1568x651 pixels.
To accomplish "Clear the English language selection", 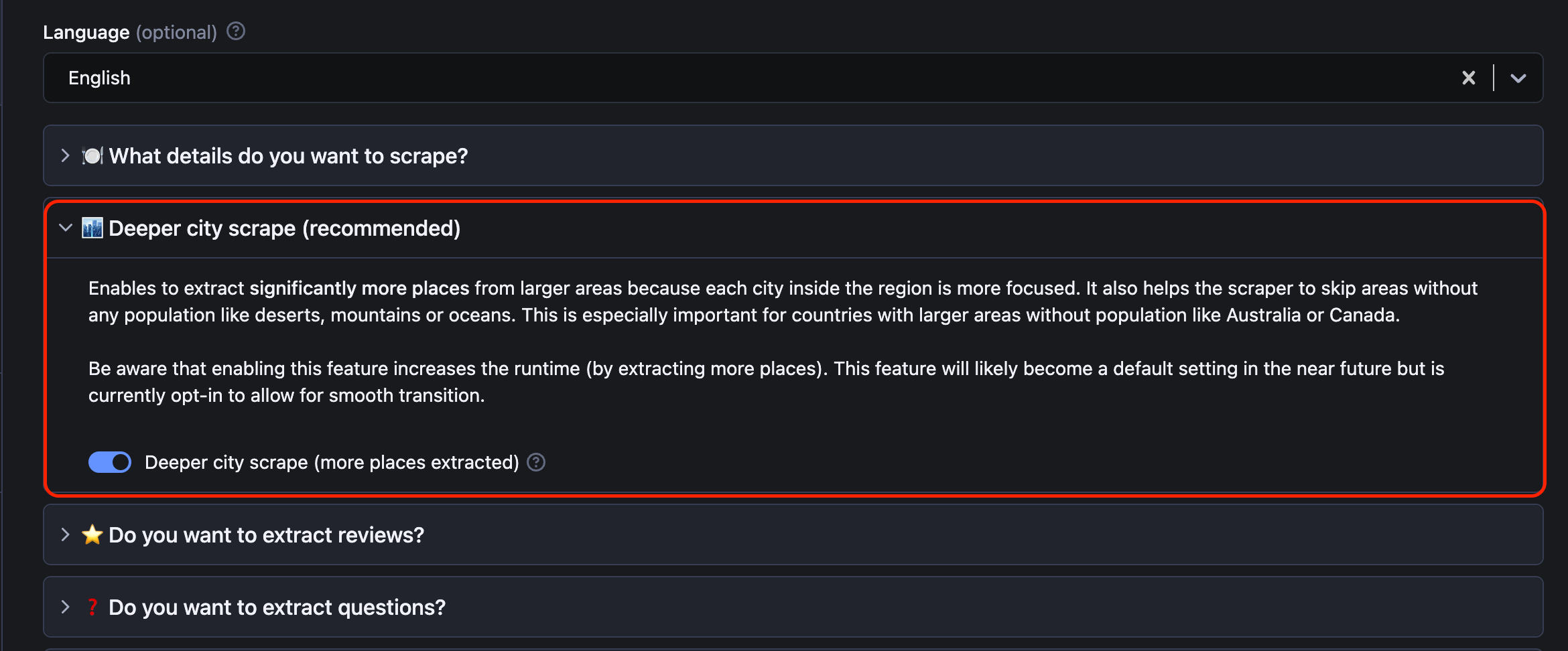I will [1468, 78].
